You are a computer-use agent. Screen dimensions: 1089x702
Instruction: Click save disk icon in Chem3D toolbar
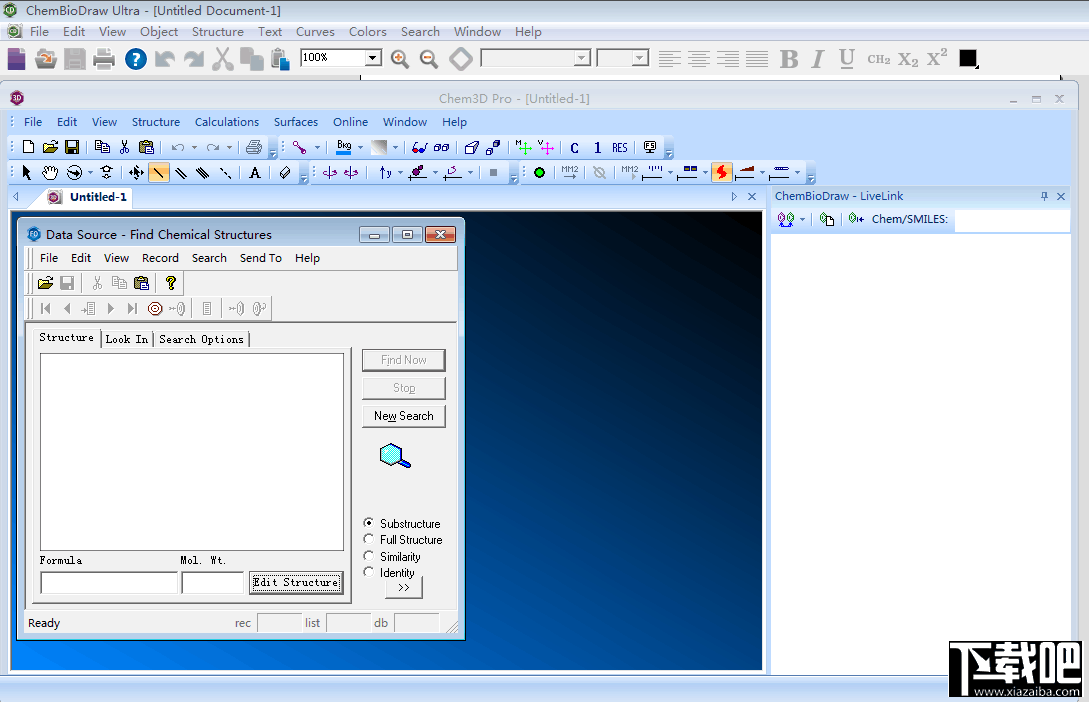coord(72,147)
